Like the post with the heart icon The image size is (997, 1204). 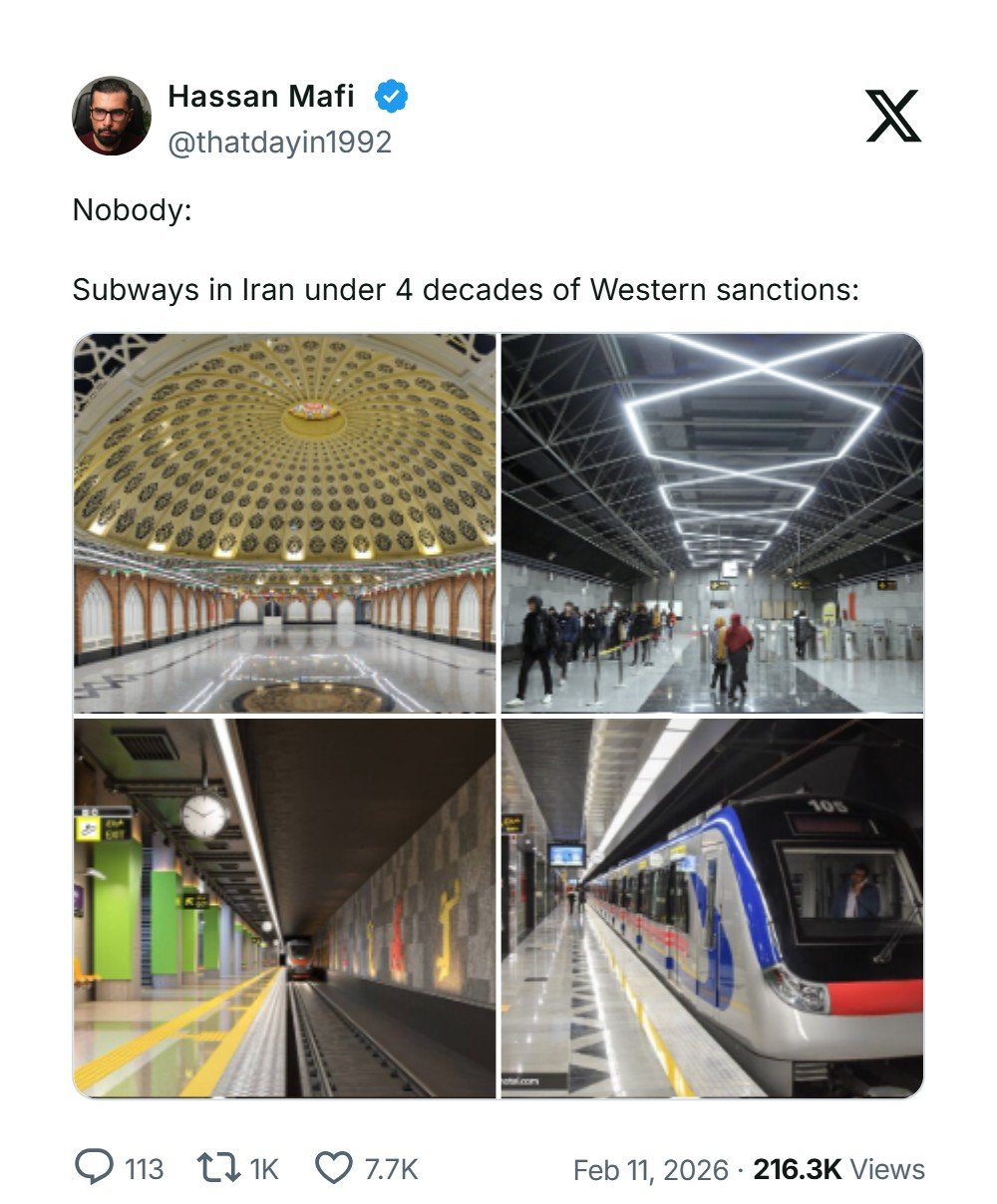[333, 1167]
